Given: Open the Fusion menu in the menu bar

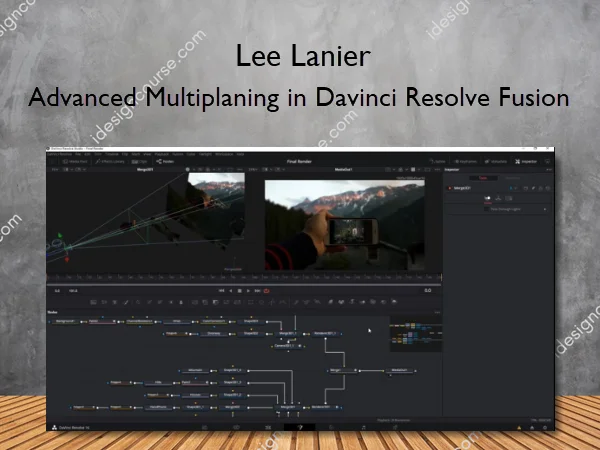Looking at the screenshot, I should (x=178, y=154).
